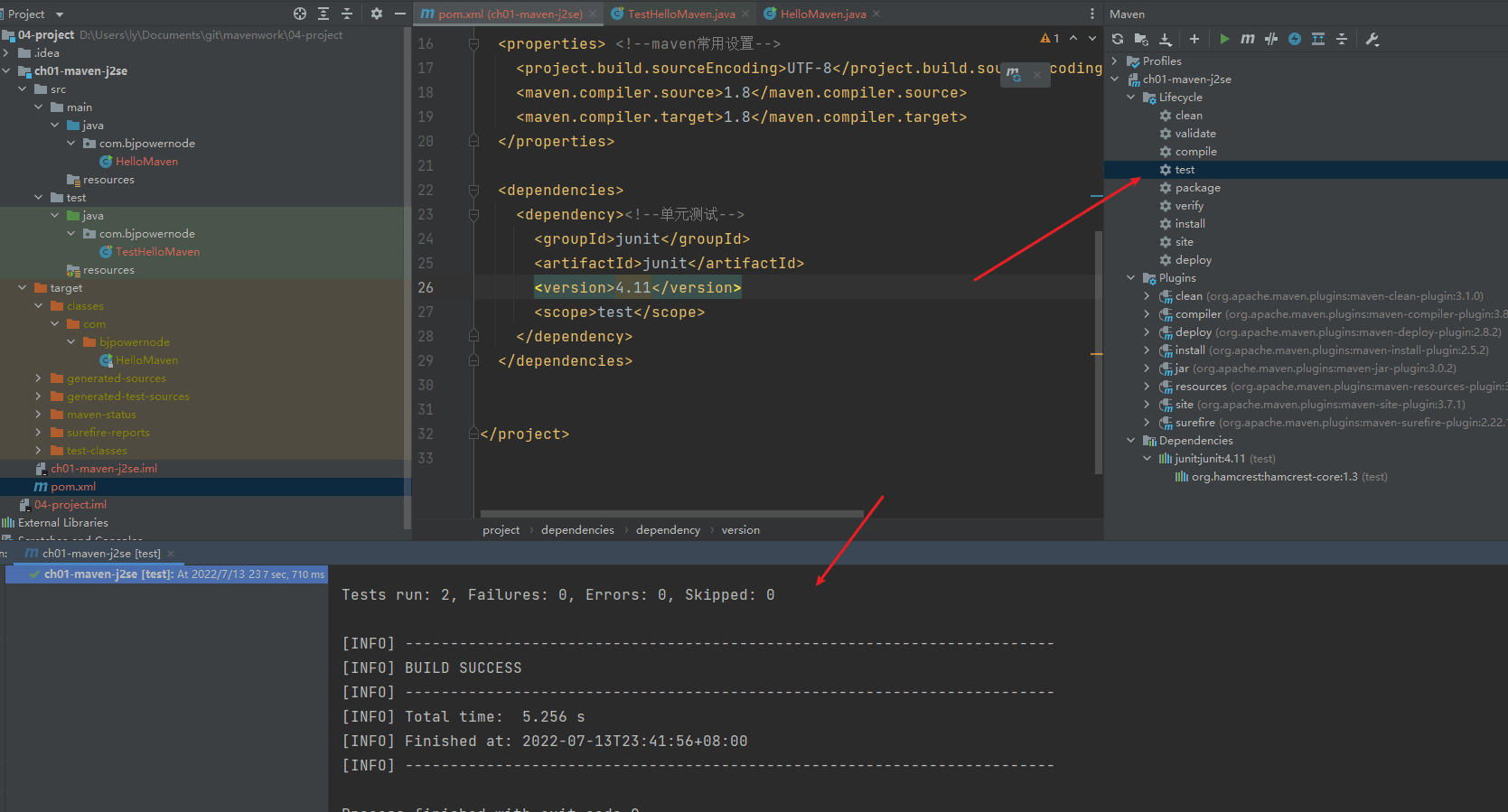Click the warning indicator in editor

(1050, 38)
